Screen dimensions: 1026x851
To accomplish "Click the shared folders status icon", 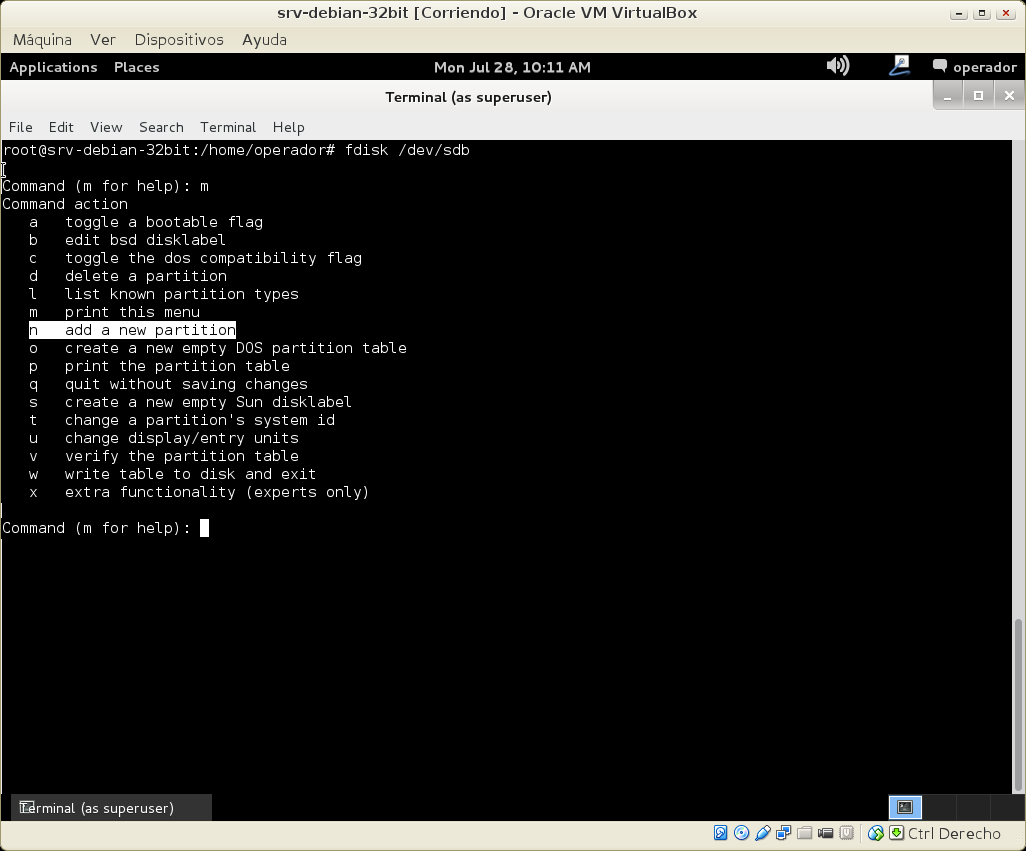I will point(804,833).
